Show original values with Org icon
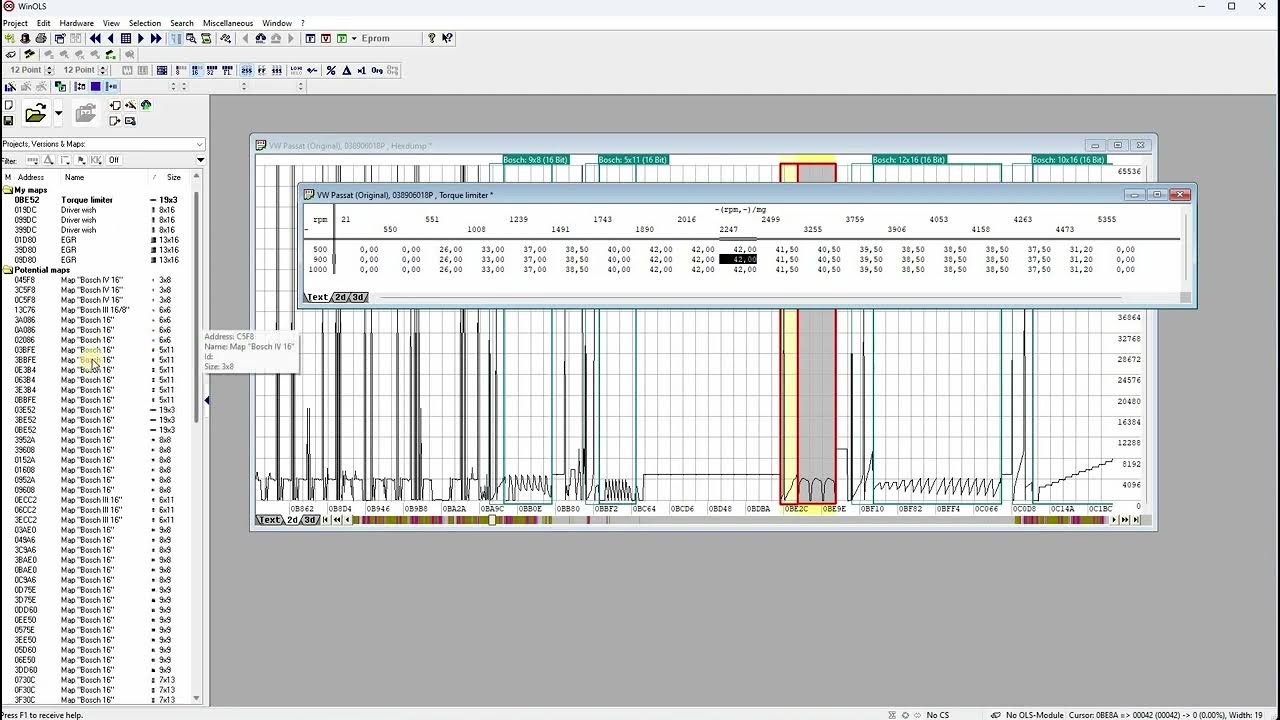 377,70
